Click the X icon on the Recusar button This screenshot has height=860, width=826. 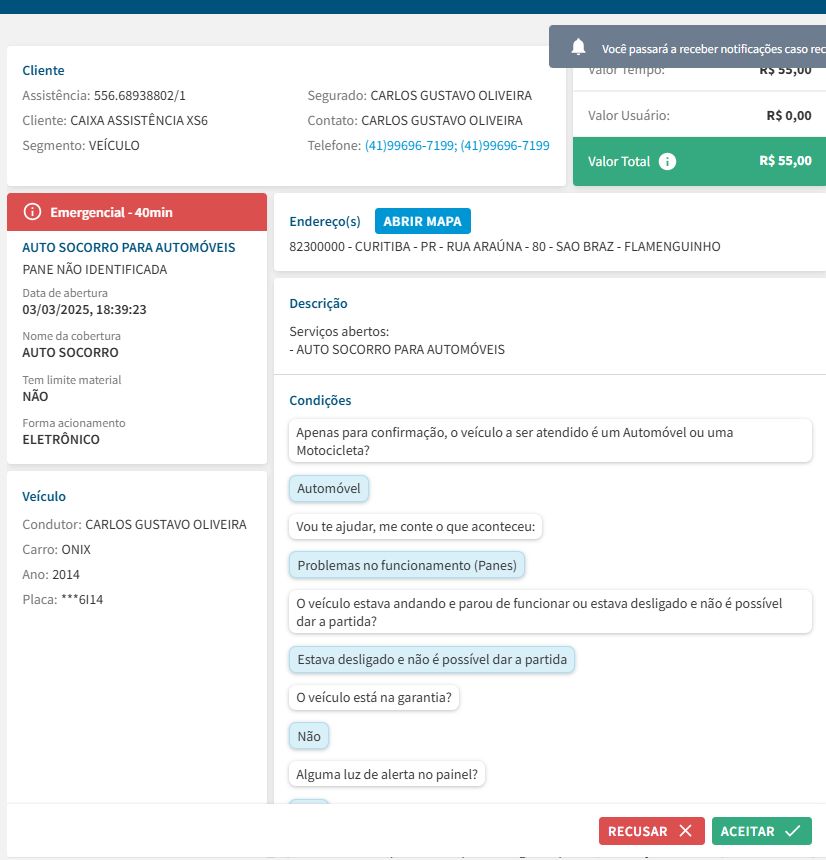tap(685, 831)
